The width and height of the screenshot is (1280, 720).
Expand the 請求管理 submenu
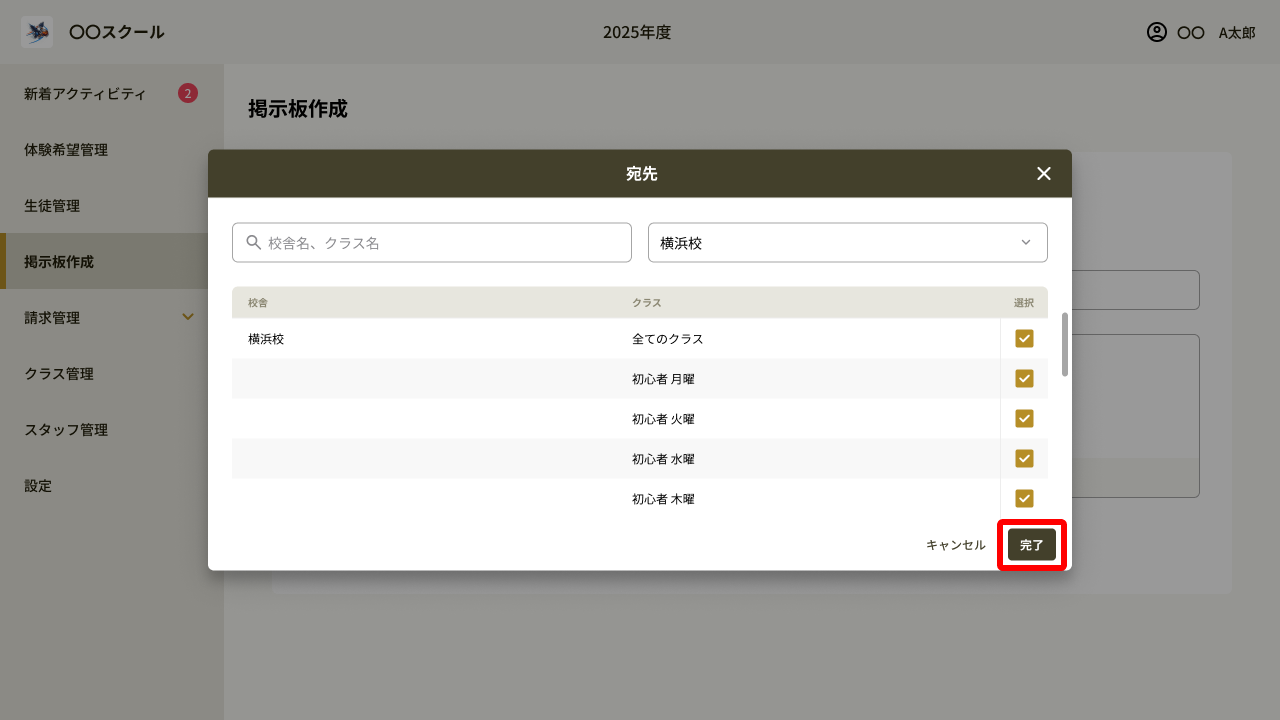click(188, 317)
